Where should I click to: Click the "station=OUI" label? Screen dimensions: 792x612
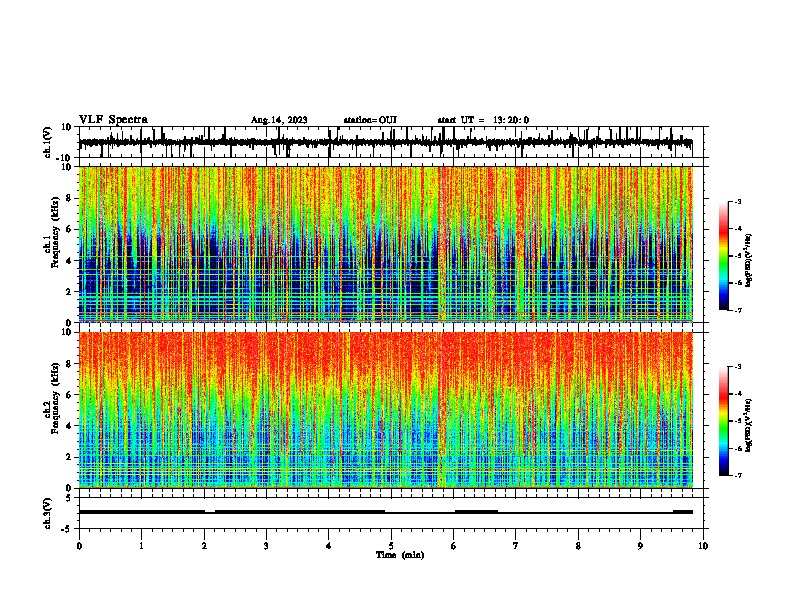370,120
